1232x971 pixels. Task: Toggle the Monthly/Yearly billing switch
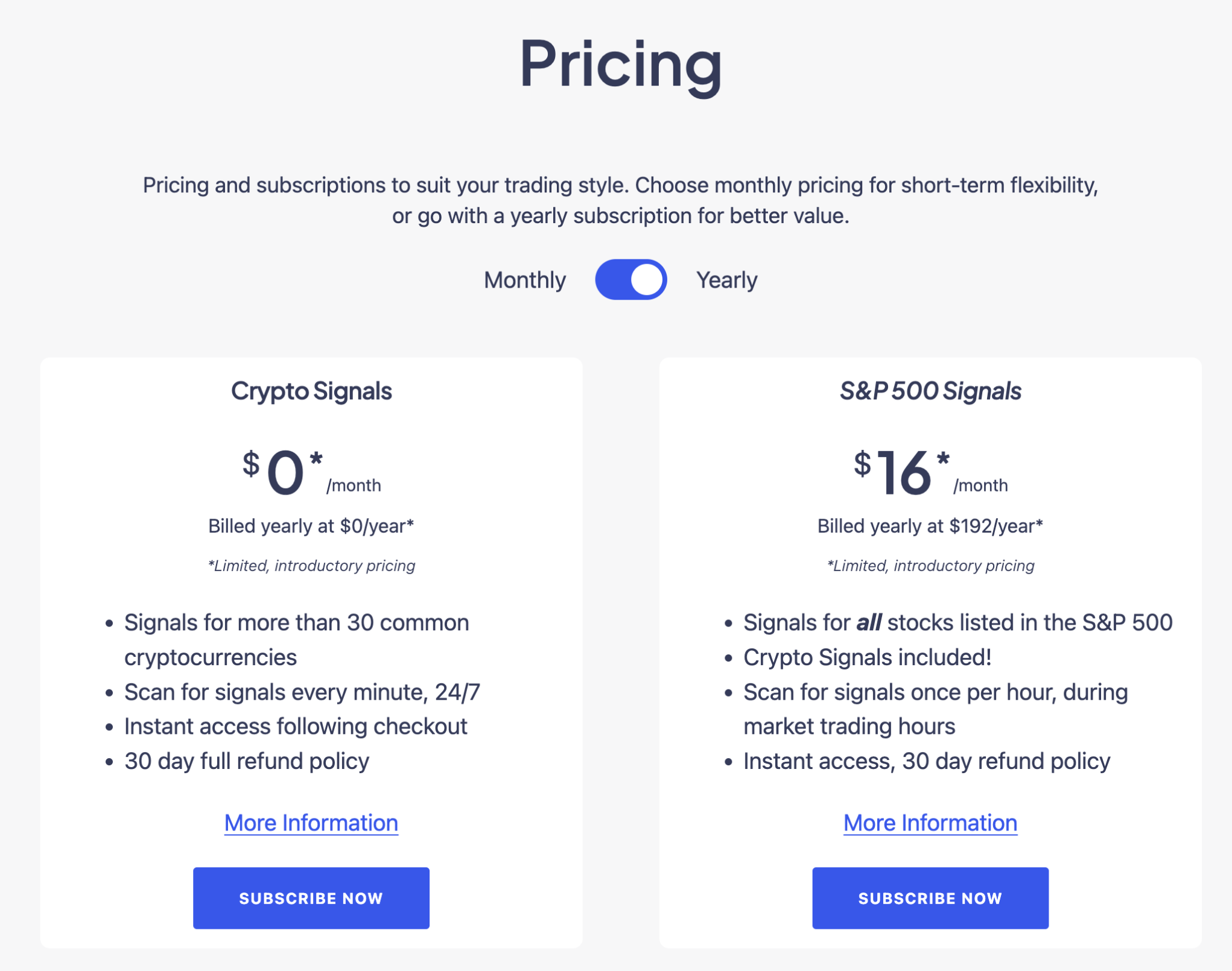coord(630,280)
